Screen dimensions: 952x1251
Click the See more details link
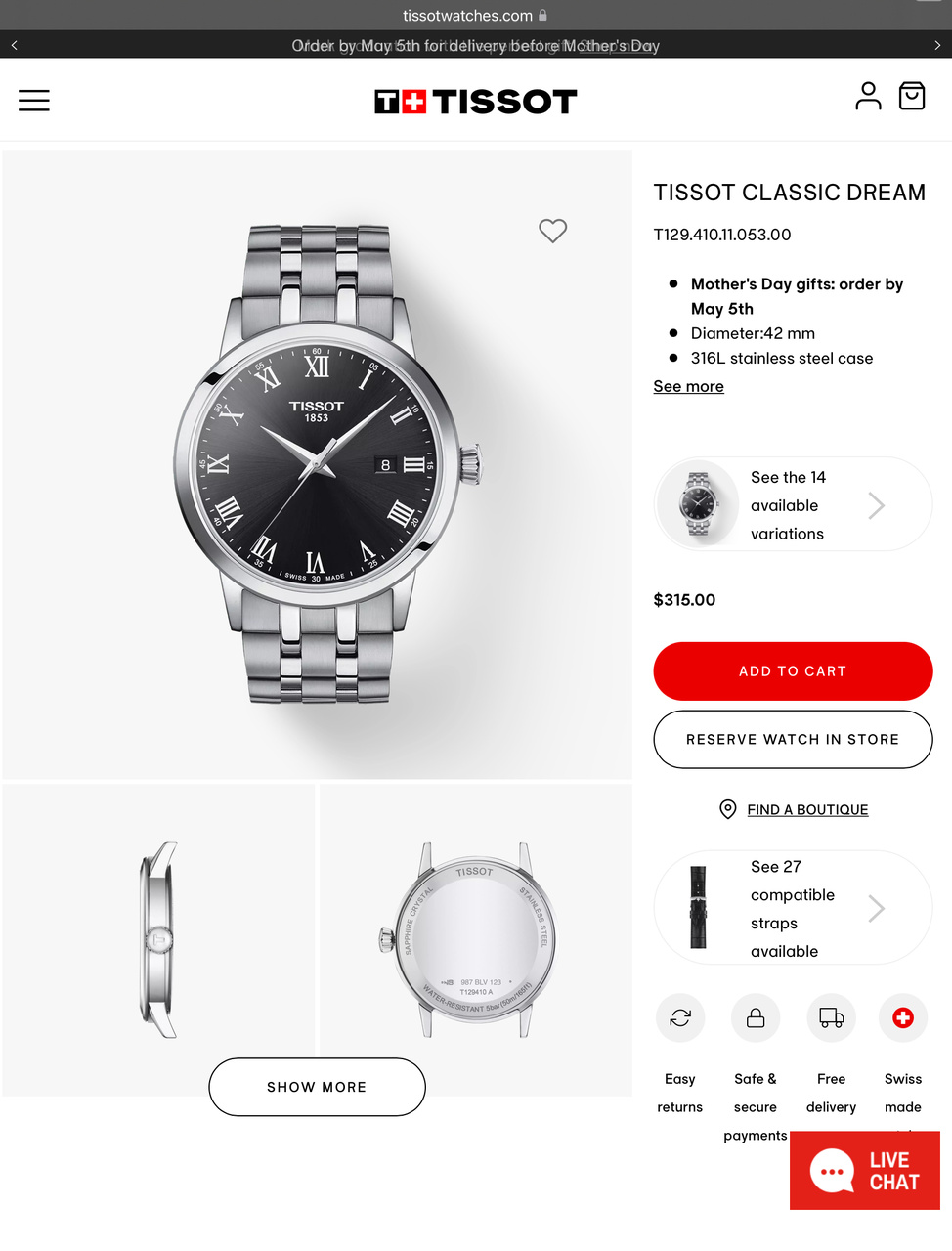(689, 386)
